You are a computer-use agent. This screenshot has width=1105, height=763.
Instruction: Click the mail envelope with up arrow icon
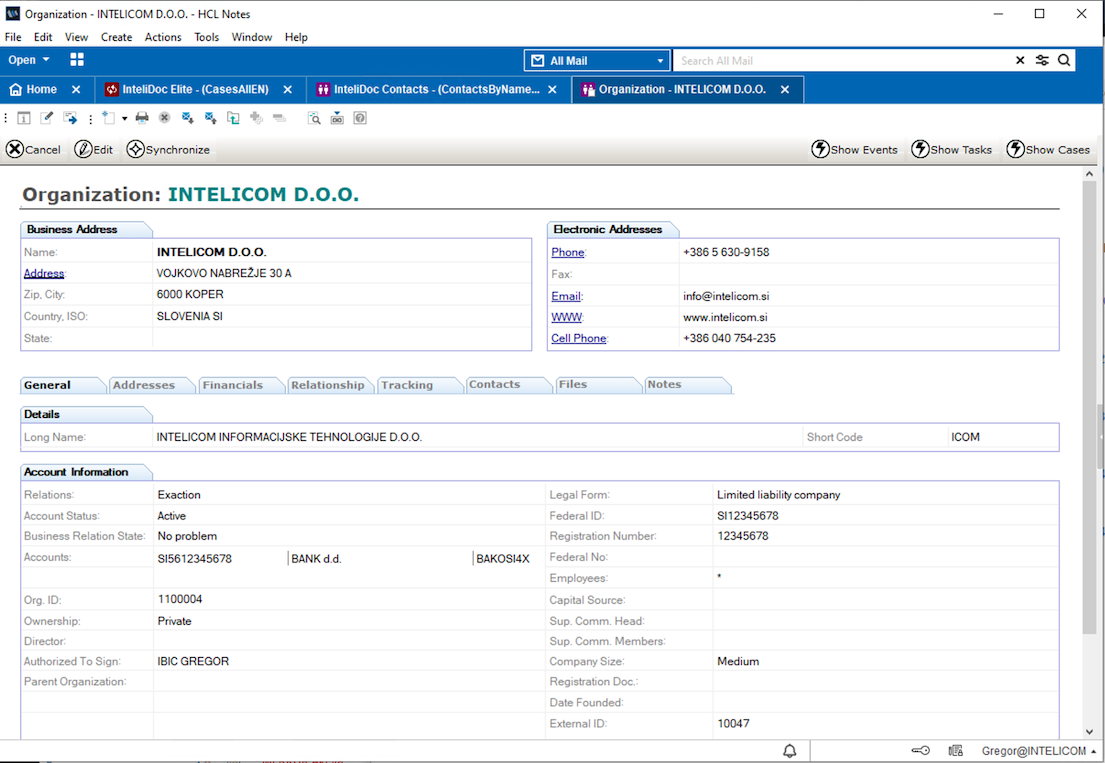point(210,118)
